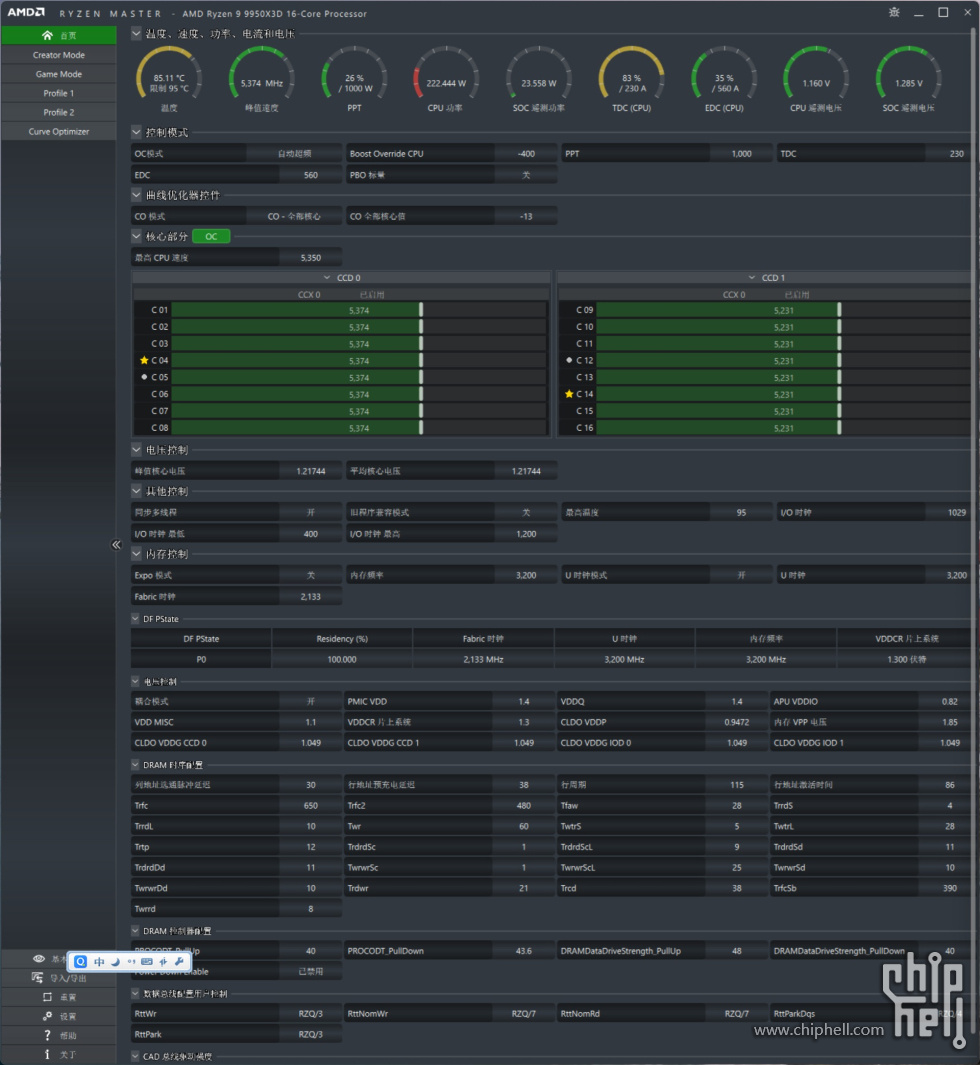Click the gold star next to core C 14
The width and height of the screenshot is (980, 1065).
569,394
